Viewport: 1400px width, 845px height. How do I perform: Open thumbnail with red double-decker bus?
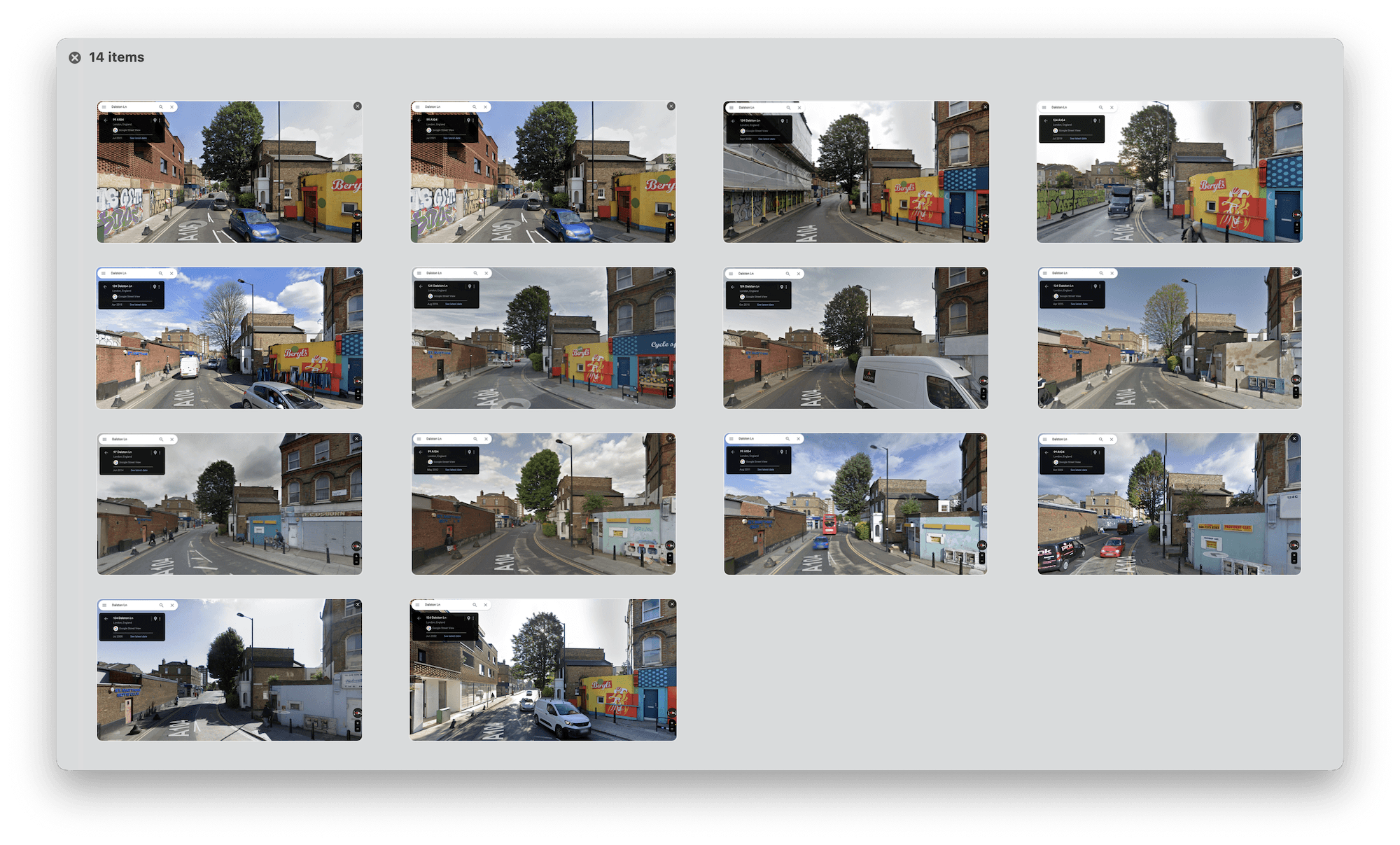coord(856,504)
